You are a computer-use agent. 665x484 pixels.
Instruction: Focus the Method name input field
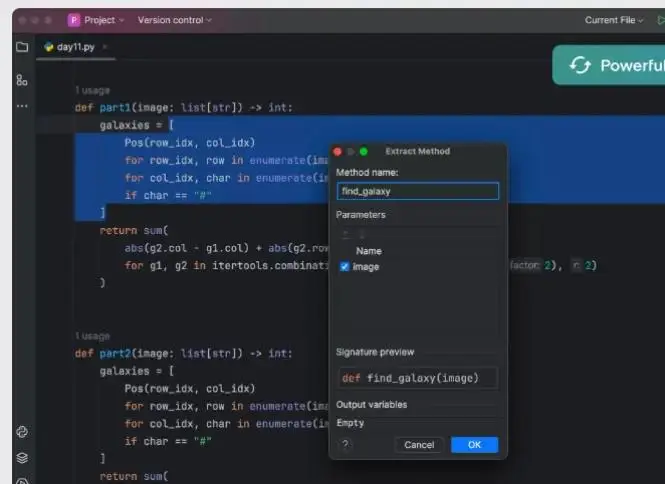418,191
